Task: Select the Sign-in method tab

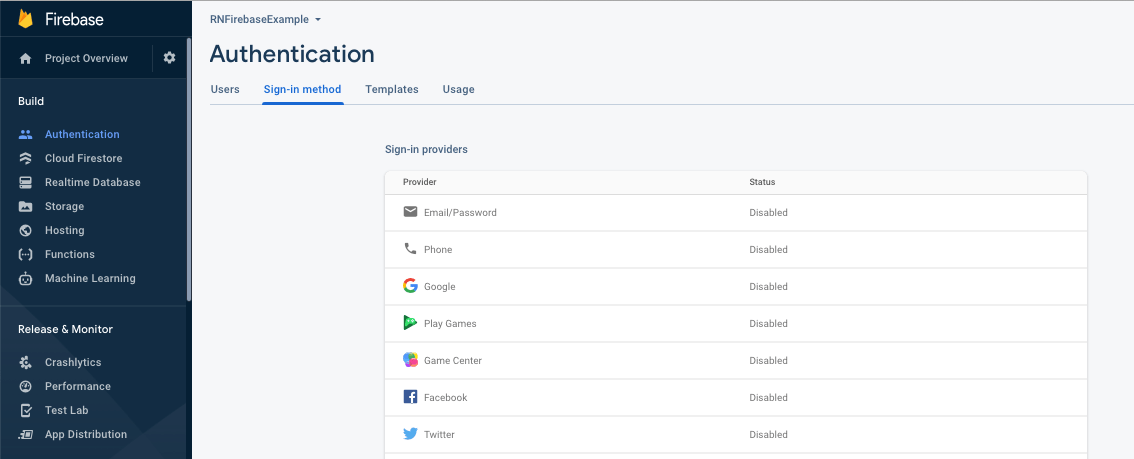Action: (x=302, y=90)
